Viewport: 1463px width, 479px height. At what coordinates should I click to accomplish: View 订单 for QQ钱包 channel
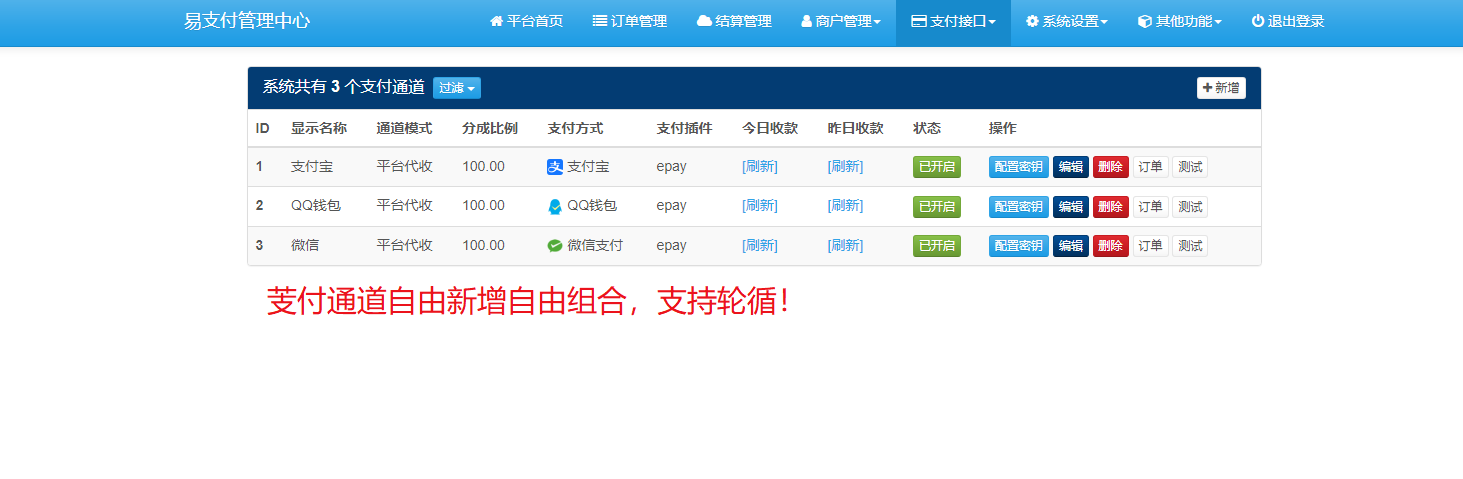[1151, 207]
